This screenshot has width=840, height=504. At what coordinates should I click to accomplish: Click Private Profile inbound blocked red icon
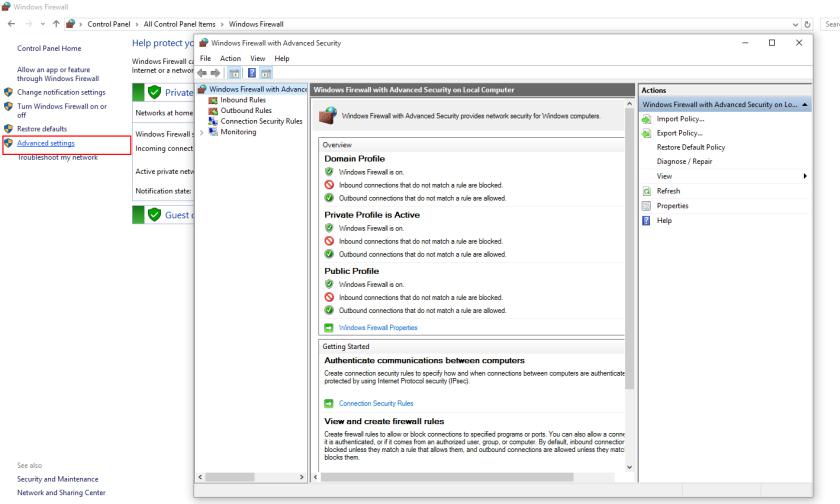[x=329, y=241]
